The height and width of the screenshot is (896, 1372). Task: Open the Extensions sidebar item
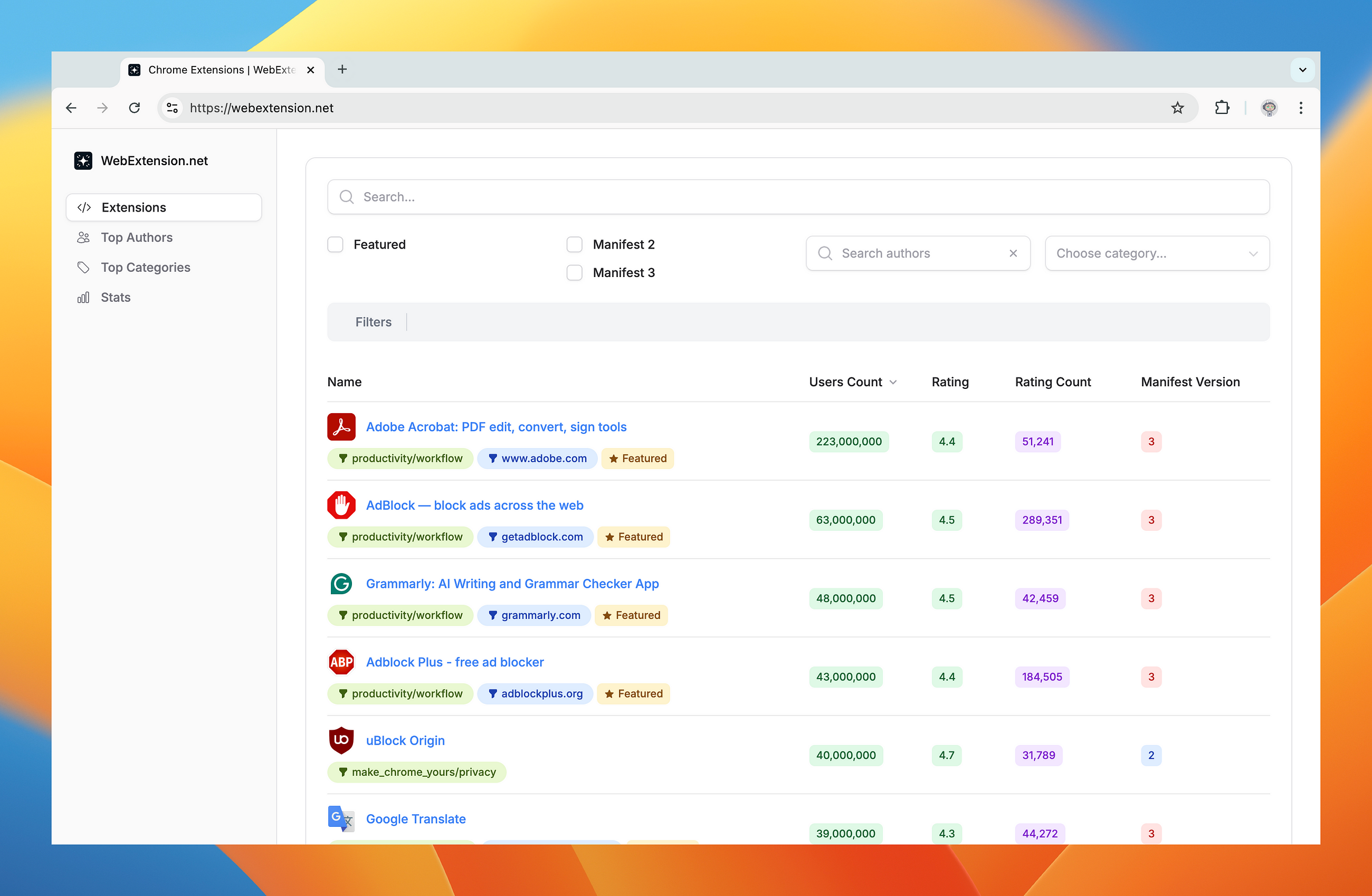(164, 207)
